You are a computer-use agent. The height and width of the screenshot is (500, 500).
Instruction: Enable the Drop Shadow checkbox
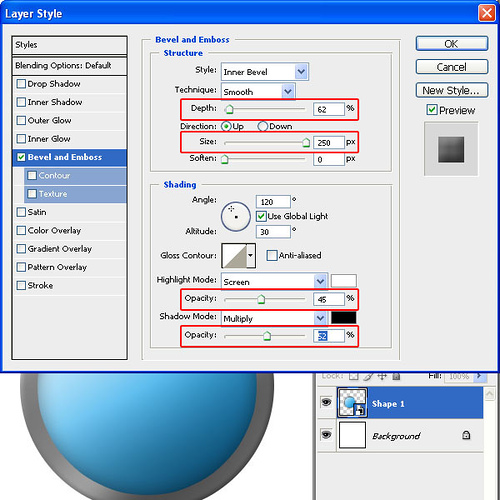tap(21, 84)
